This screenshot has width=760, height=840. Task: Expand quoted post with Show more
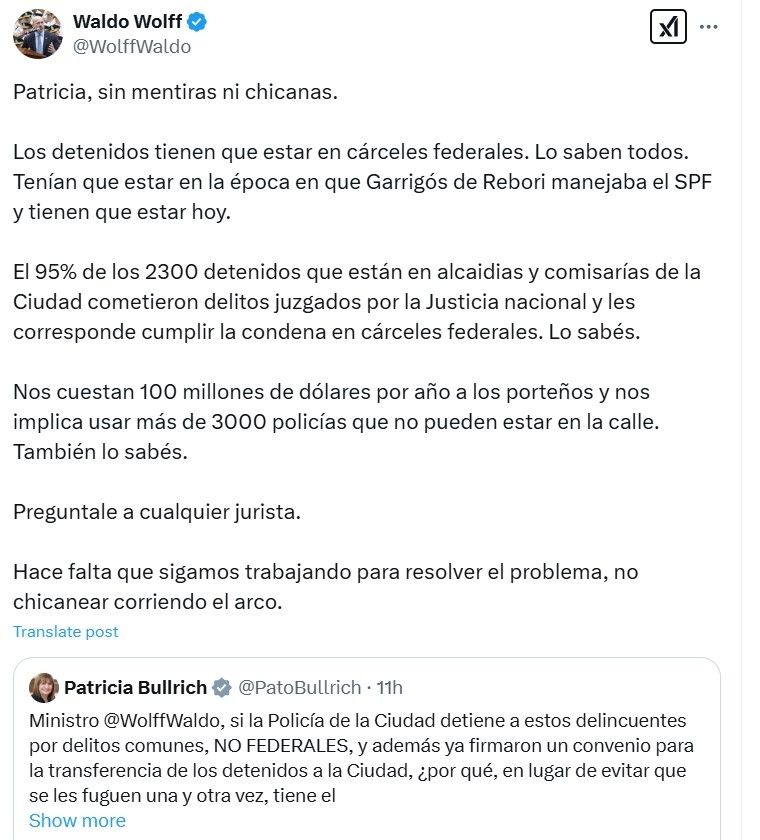(77, 820)
